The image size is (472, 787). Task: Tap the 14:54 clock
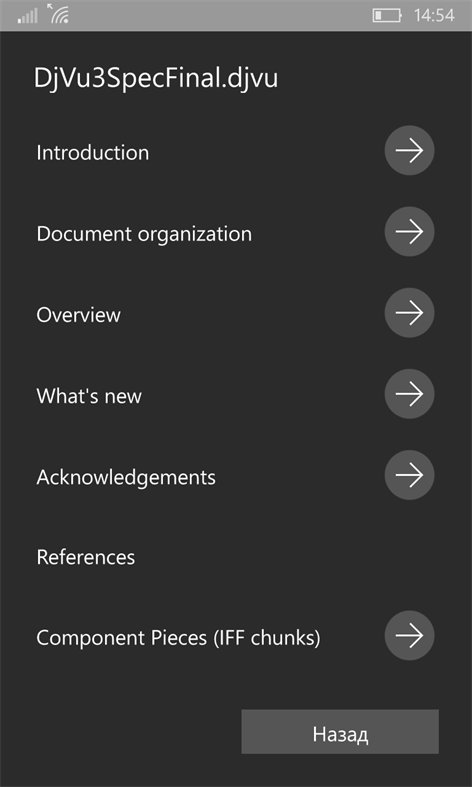[x=434, y=16]
